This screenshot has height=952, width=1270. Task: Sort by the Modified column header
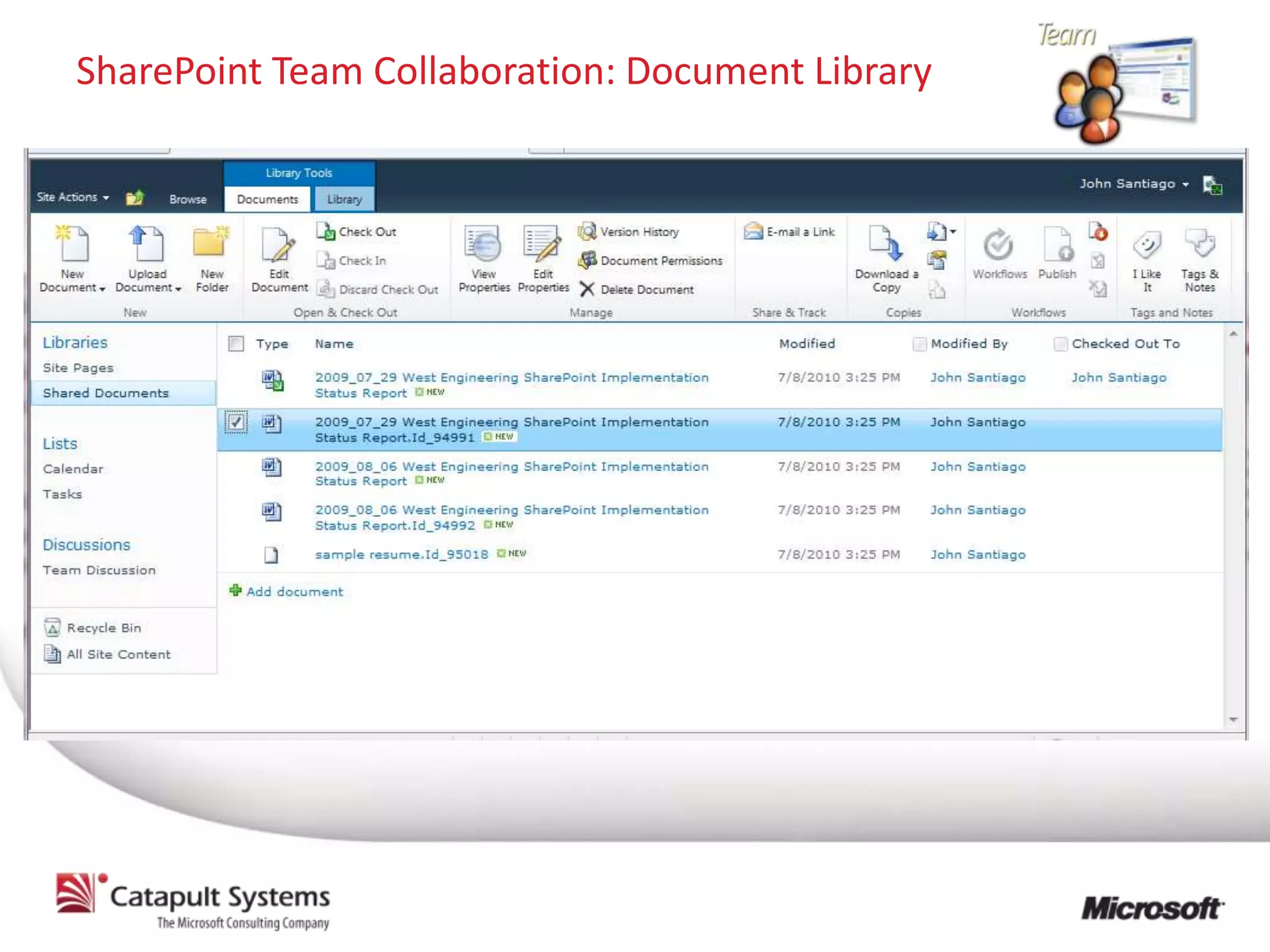click(807, 344)
